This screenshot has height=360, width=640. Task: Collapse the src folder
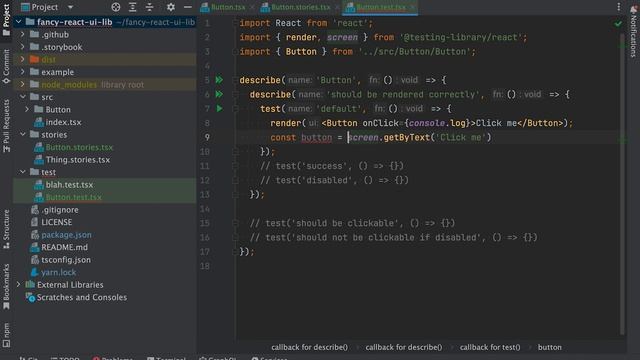(23, 97)
